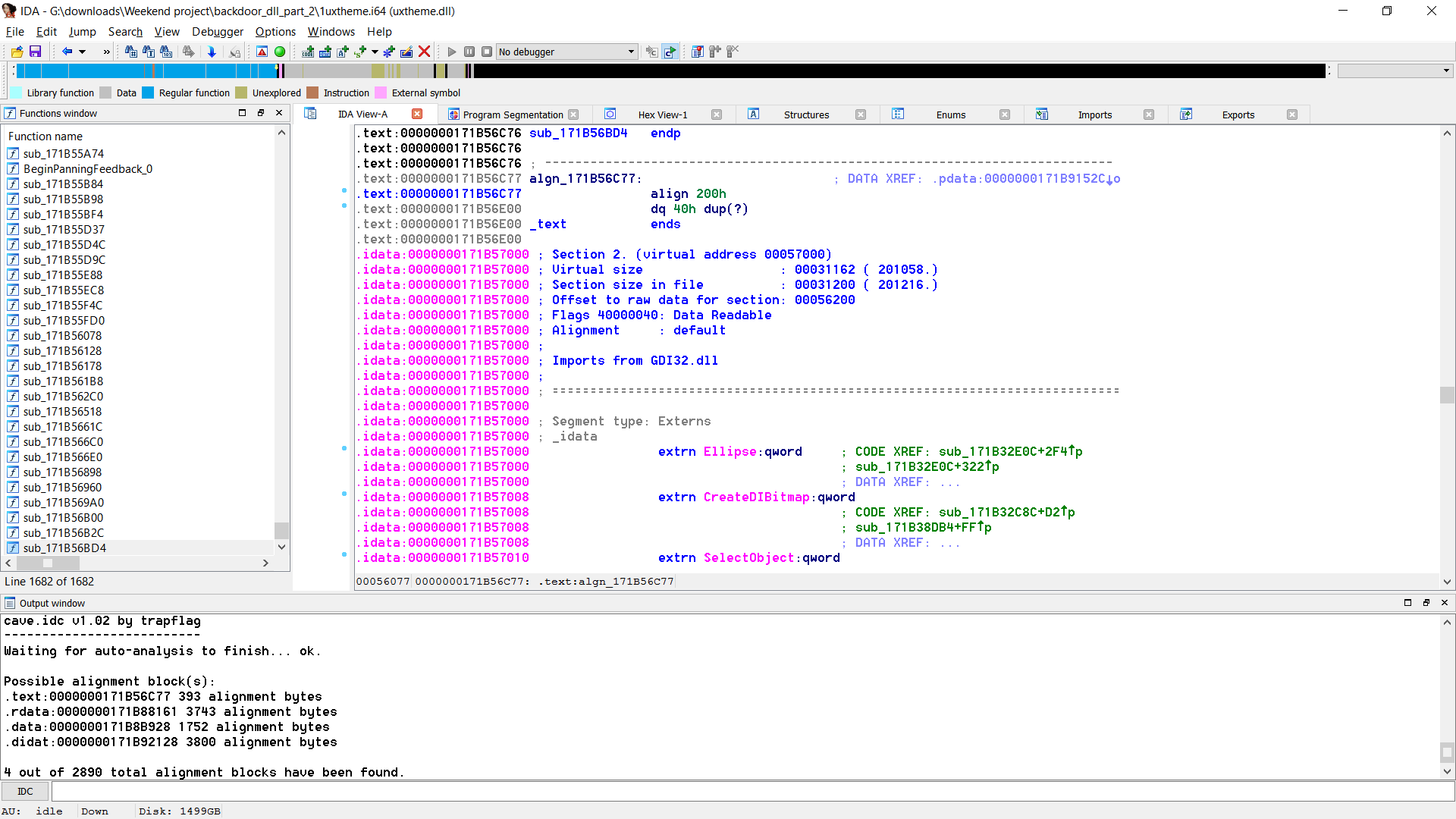
Task: Open the File menu
Action: click(x=14, y=32)
